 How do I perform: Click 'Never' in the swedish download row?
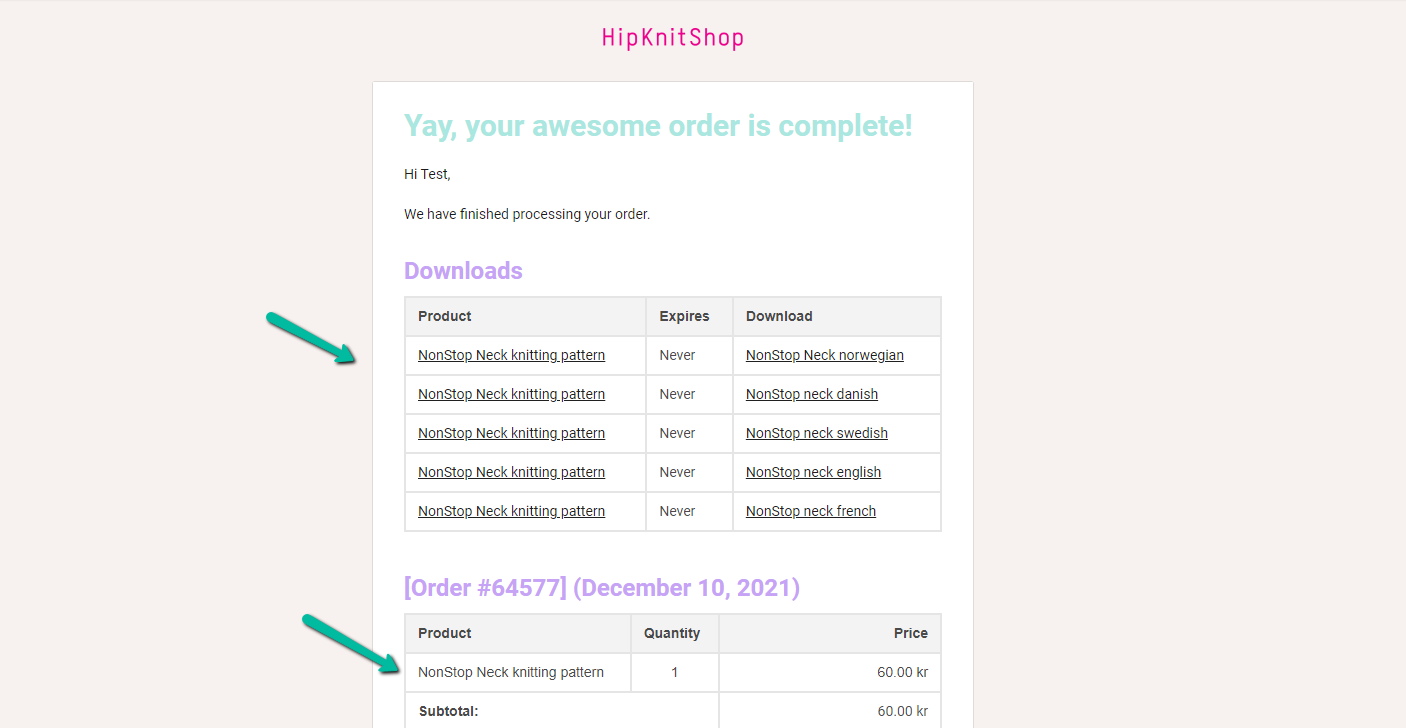pyautogui.click(x=677, y=433)
